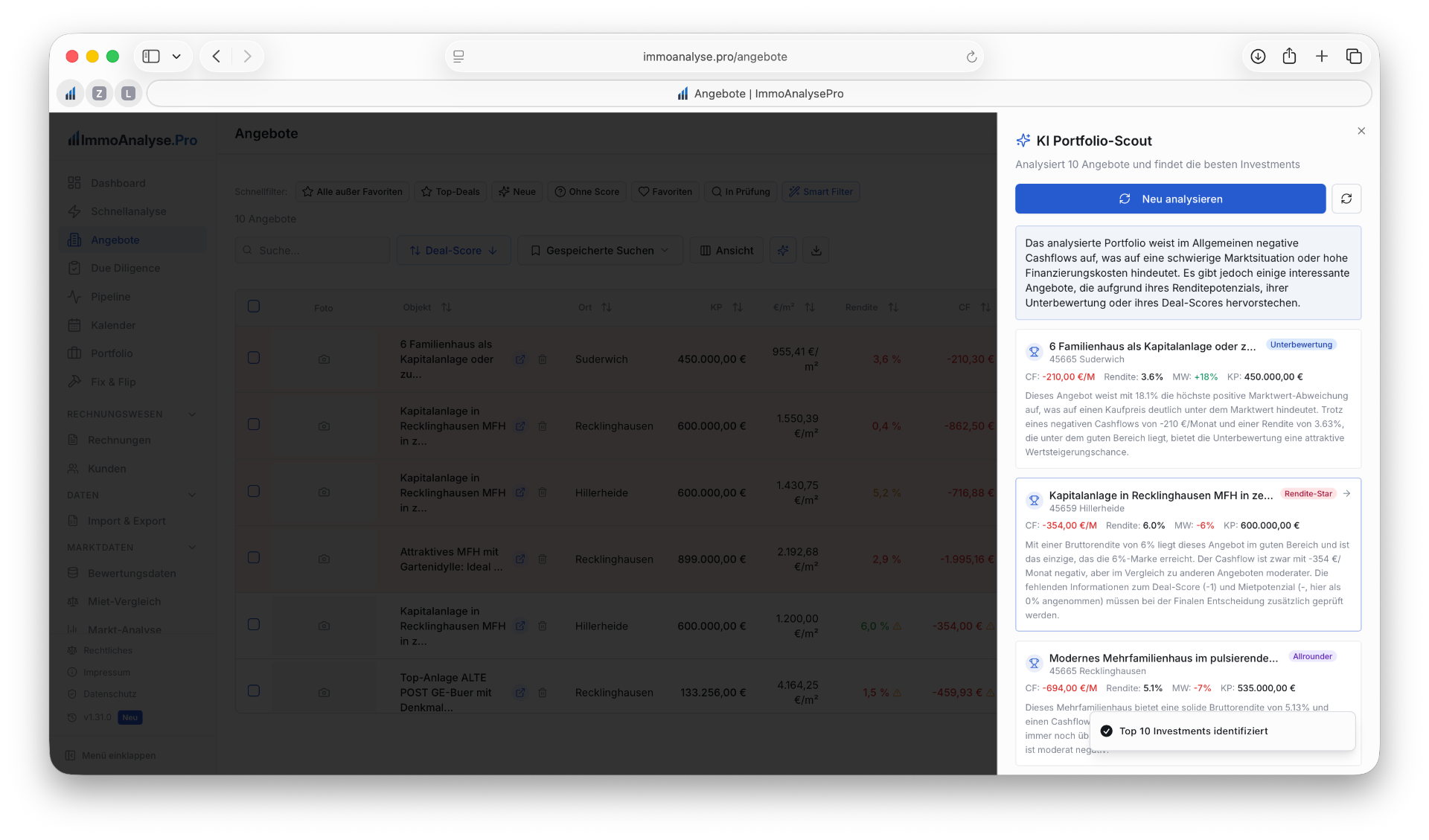Open the external link icon for Suderwich listing
Image resolution: width=1429 pixels, height=840 pixels.
520,359
